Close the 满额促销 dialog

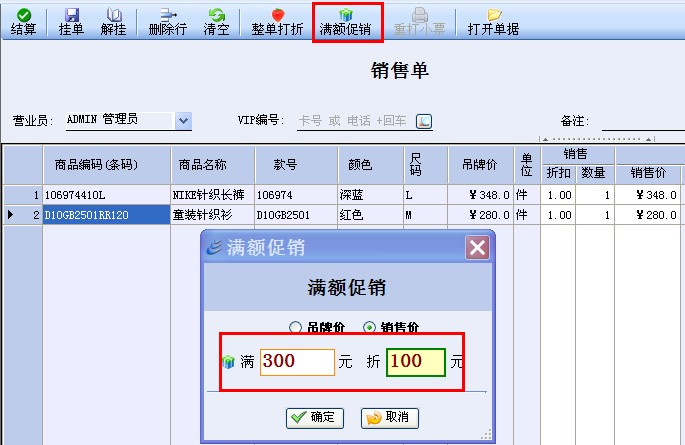477,248
